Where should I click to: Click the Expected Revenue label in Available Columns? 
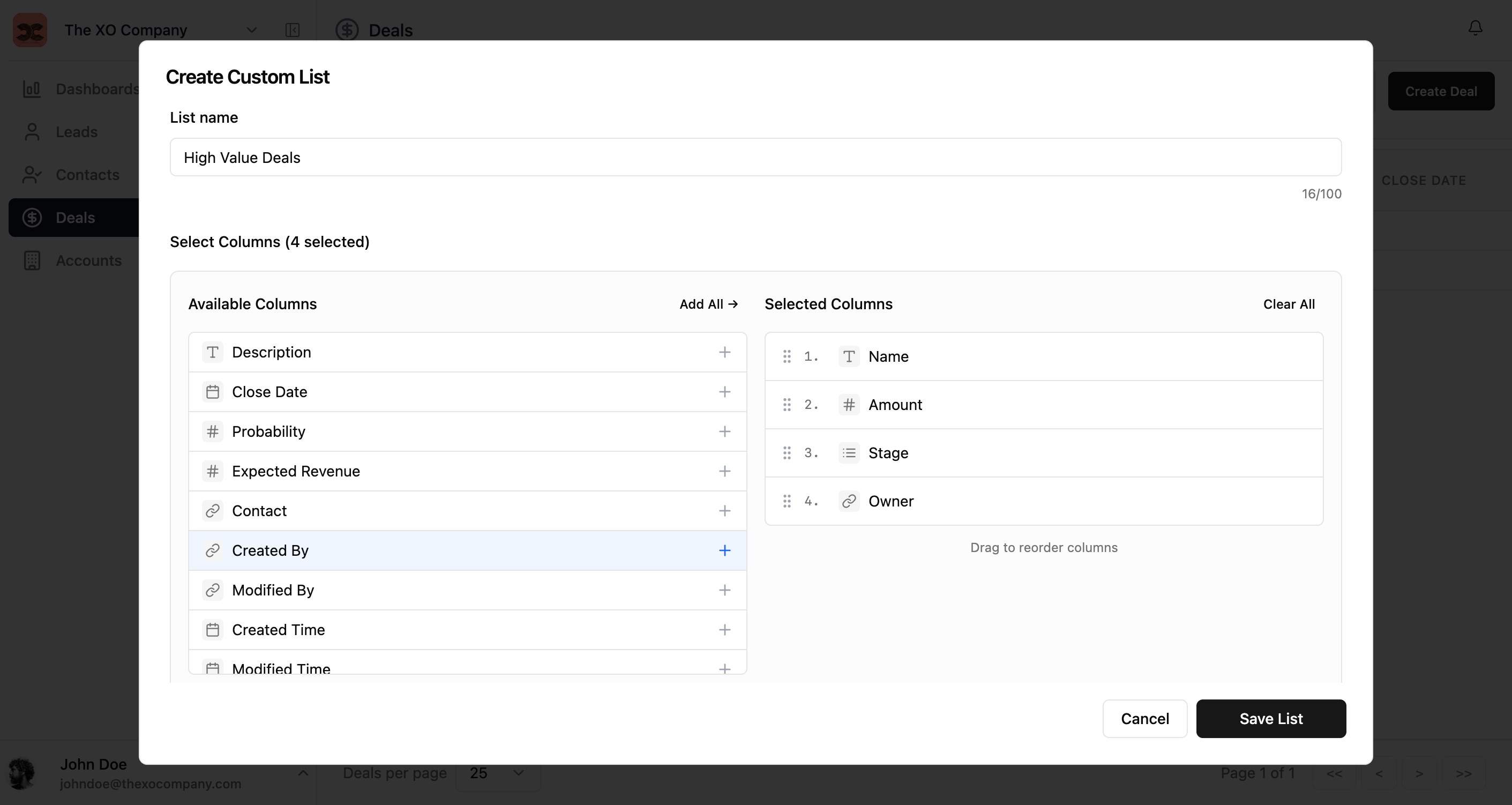point(296,471)
